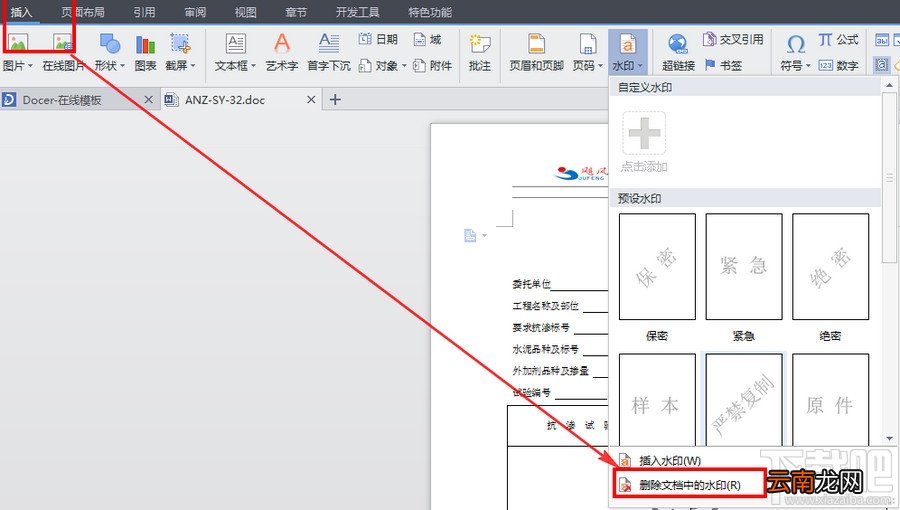Viewport: 900px width, 510px height.
Task: Expand the 图片 dropdown arrow
Action: [x=30, y=65]
